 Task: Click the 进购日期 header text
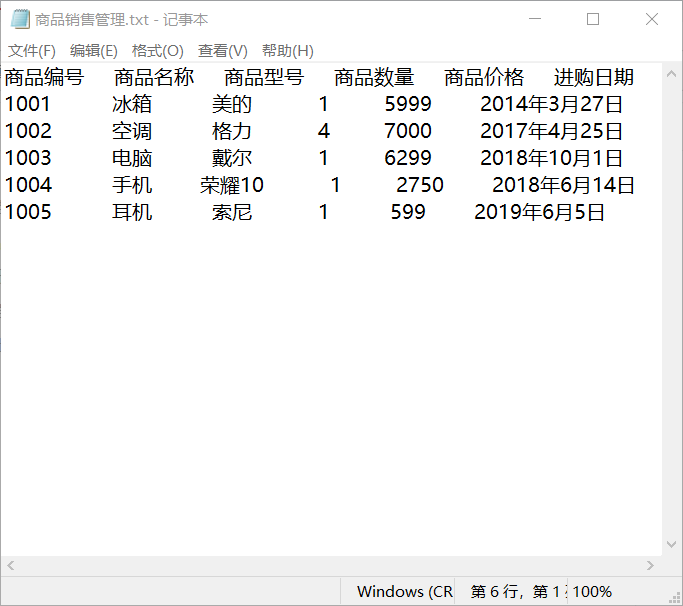593,78
